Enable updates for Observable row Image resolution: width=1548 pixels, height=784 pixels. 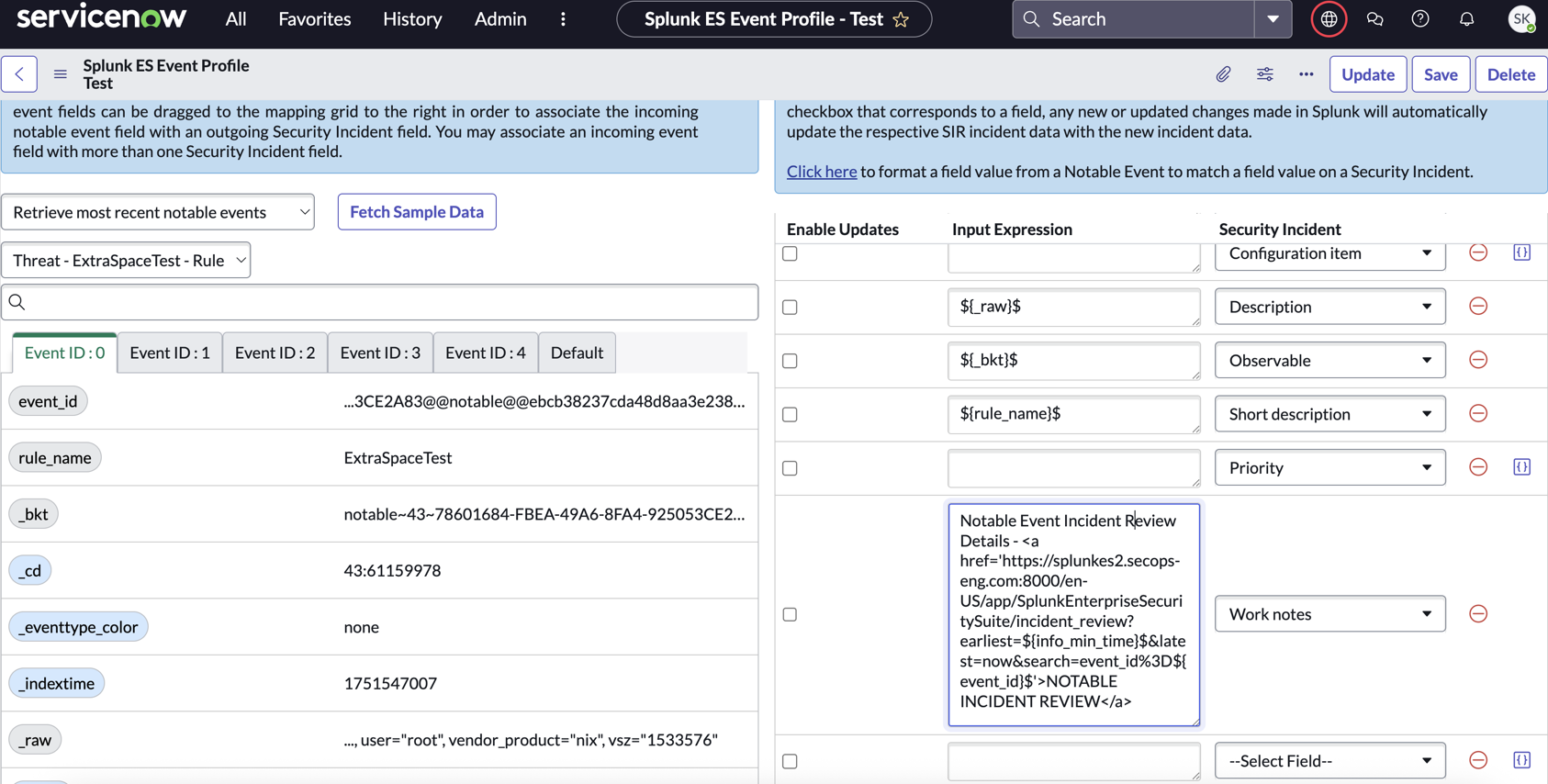pos(790,361)
